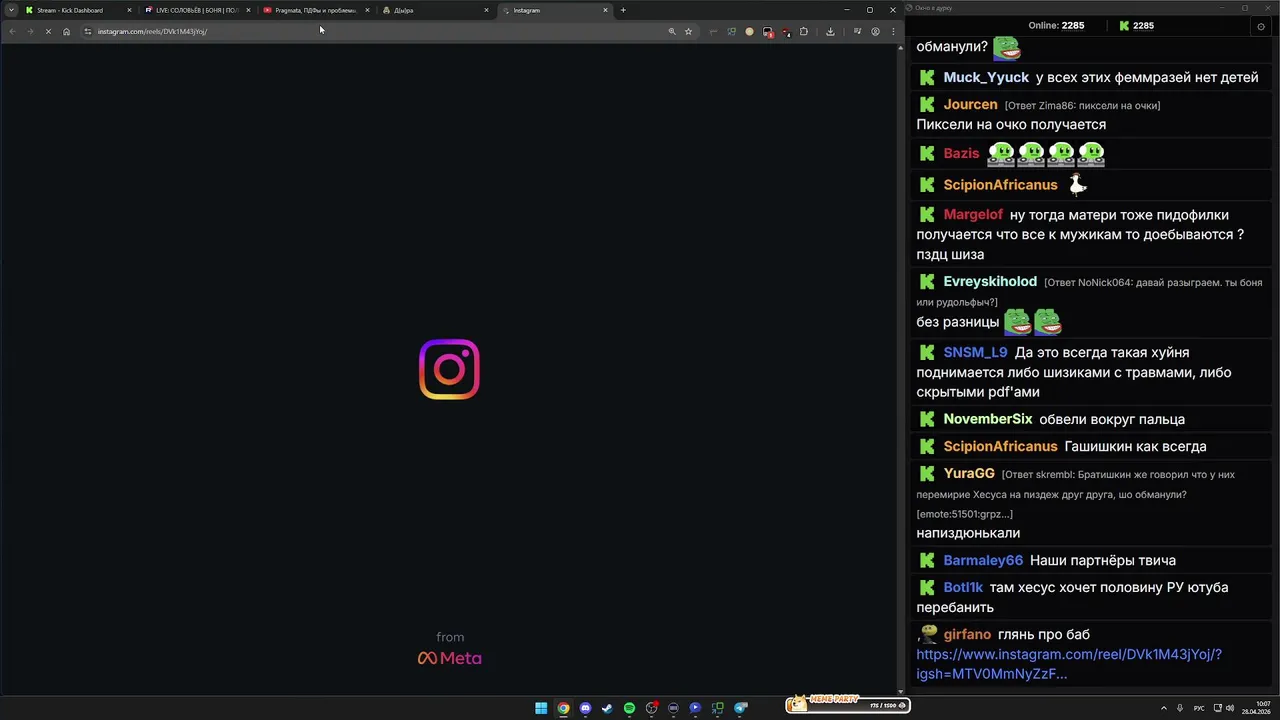Viewport: 1280px width, 720px height.
Task: Open Steam from the taskbar
Action: pos(607,708)
